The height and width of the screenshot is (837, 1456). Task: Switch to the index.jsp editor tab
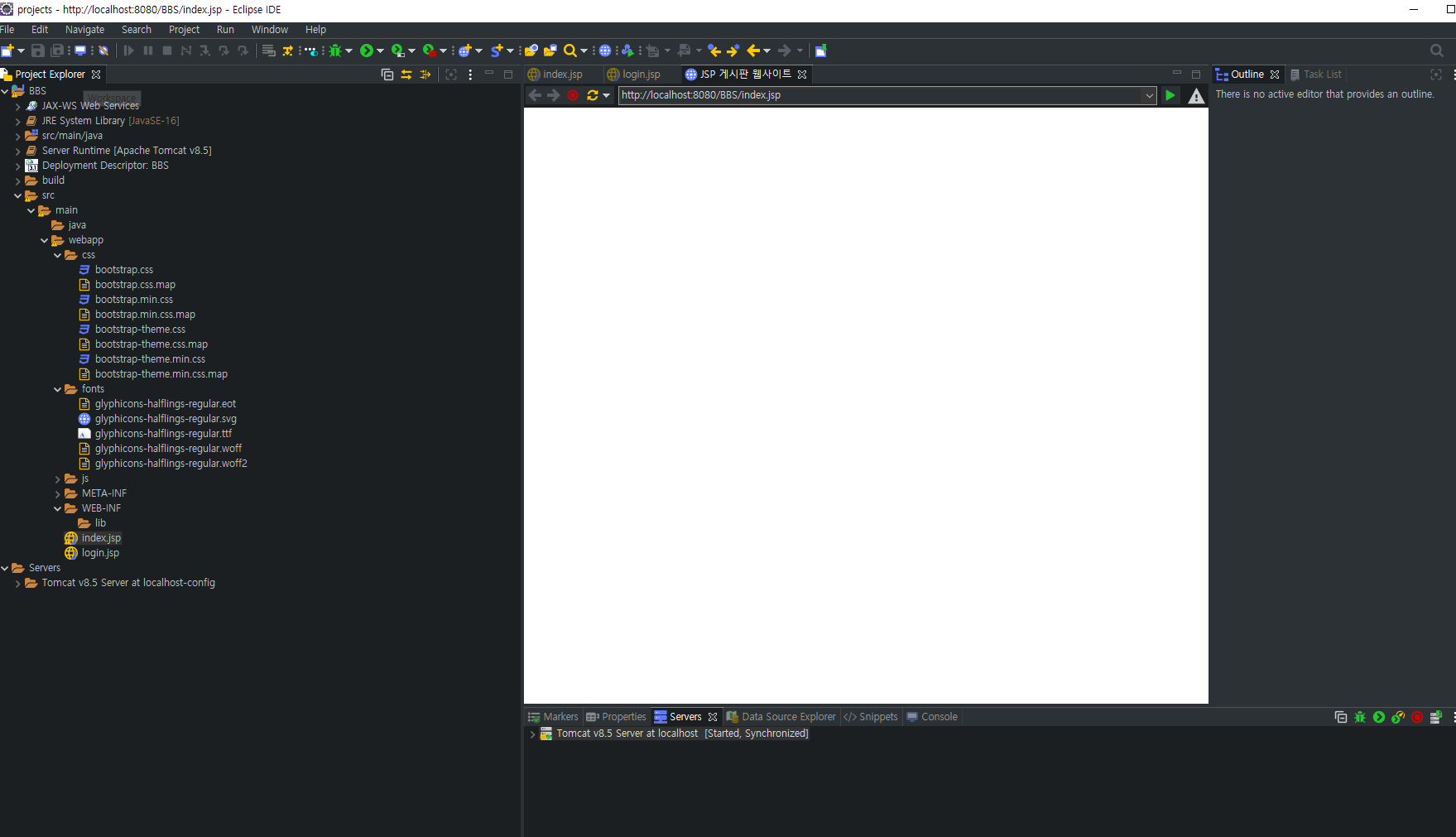(x=562, y=75)
